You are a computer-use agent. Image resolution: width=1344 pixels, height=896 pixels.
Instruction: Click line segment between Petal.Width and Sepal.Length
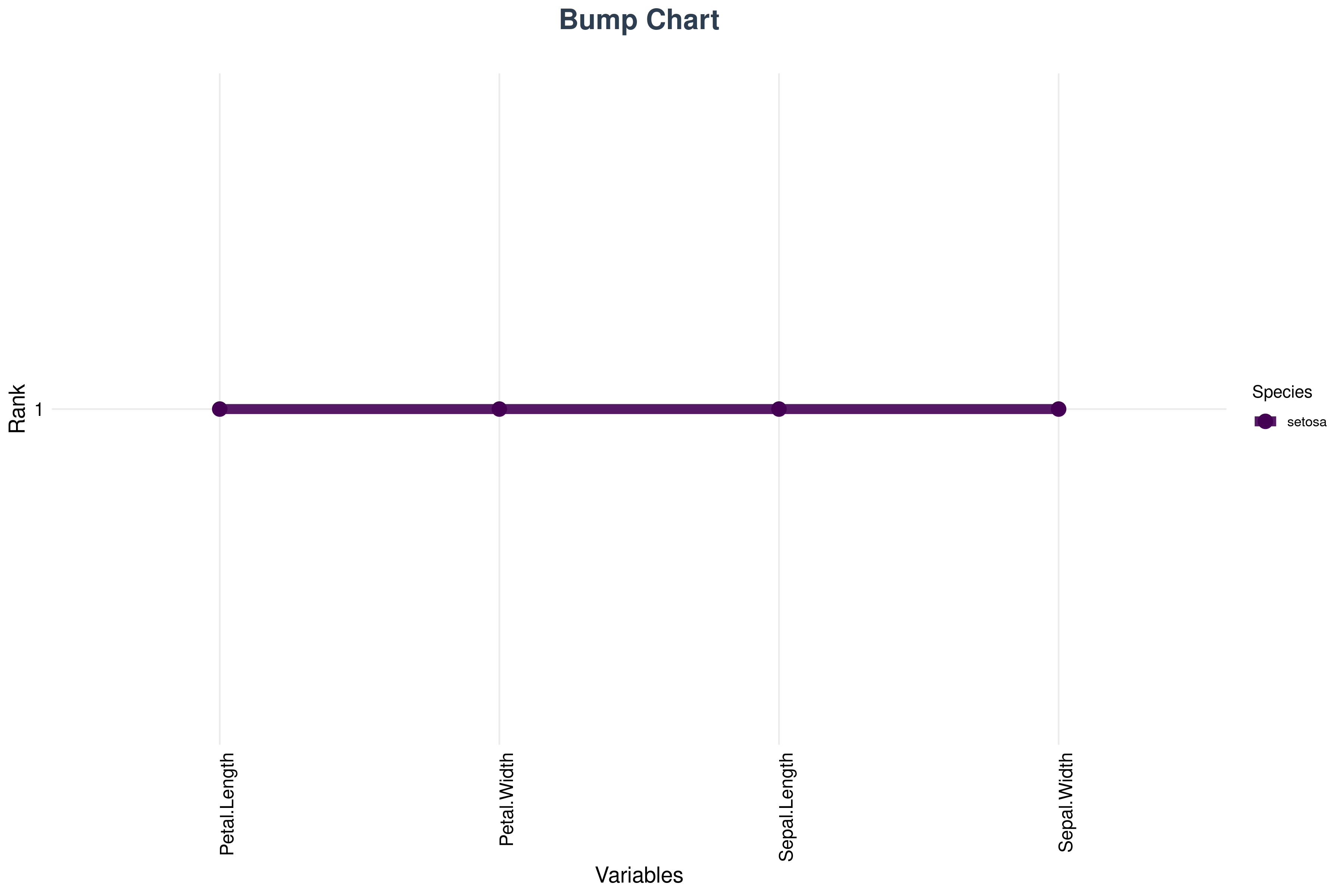[x=639, y=409]
